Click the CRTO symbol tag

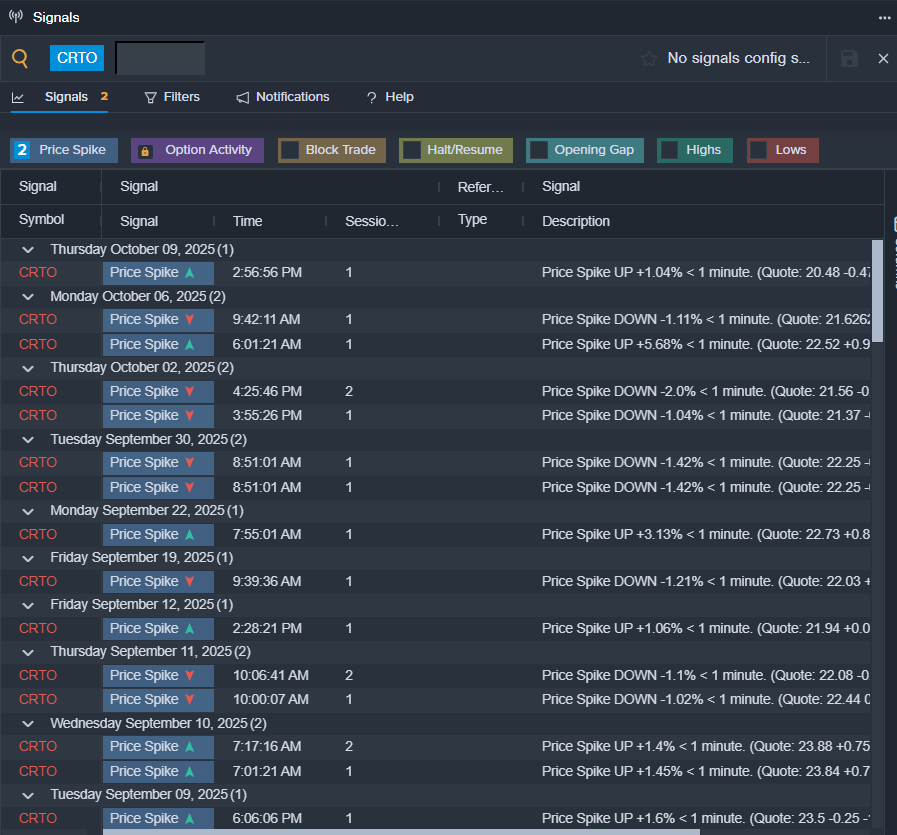[x=77, y=58]
